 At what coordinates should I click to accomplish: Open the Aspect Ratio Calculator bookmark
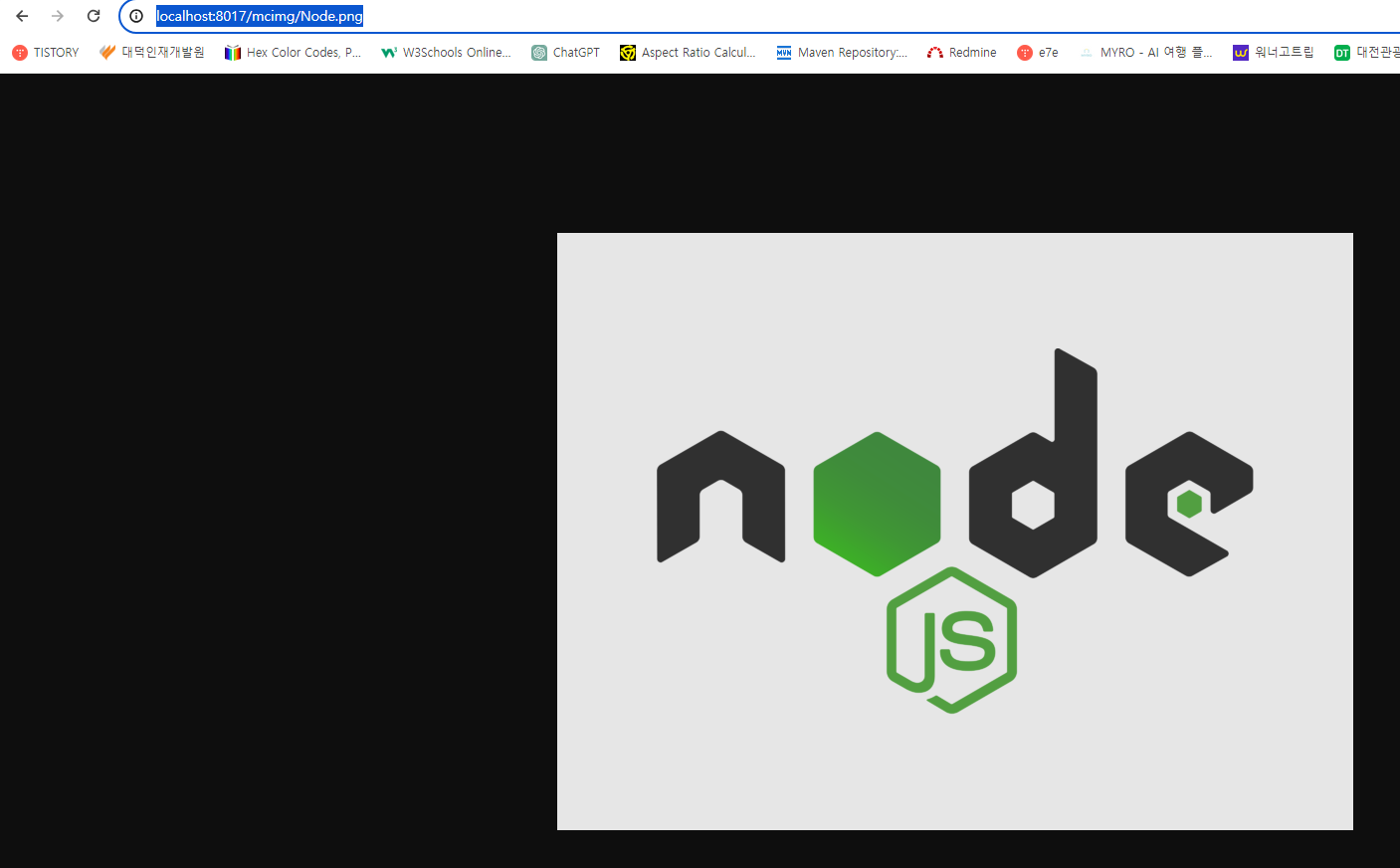(688, 53)
